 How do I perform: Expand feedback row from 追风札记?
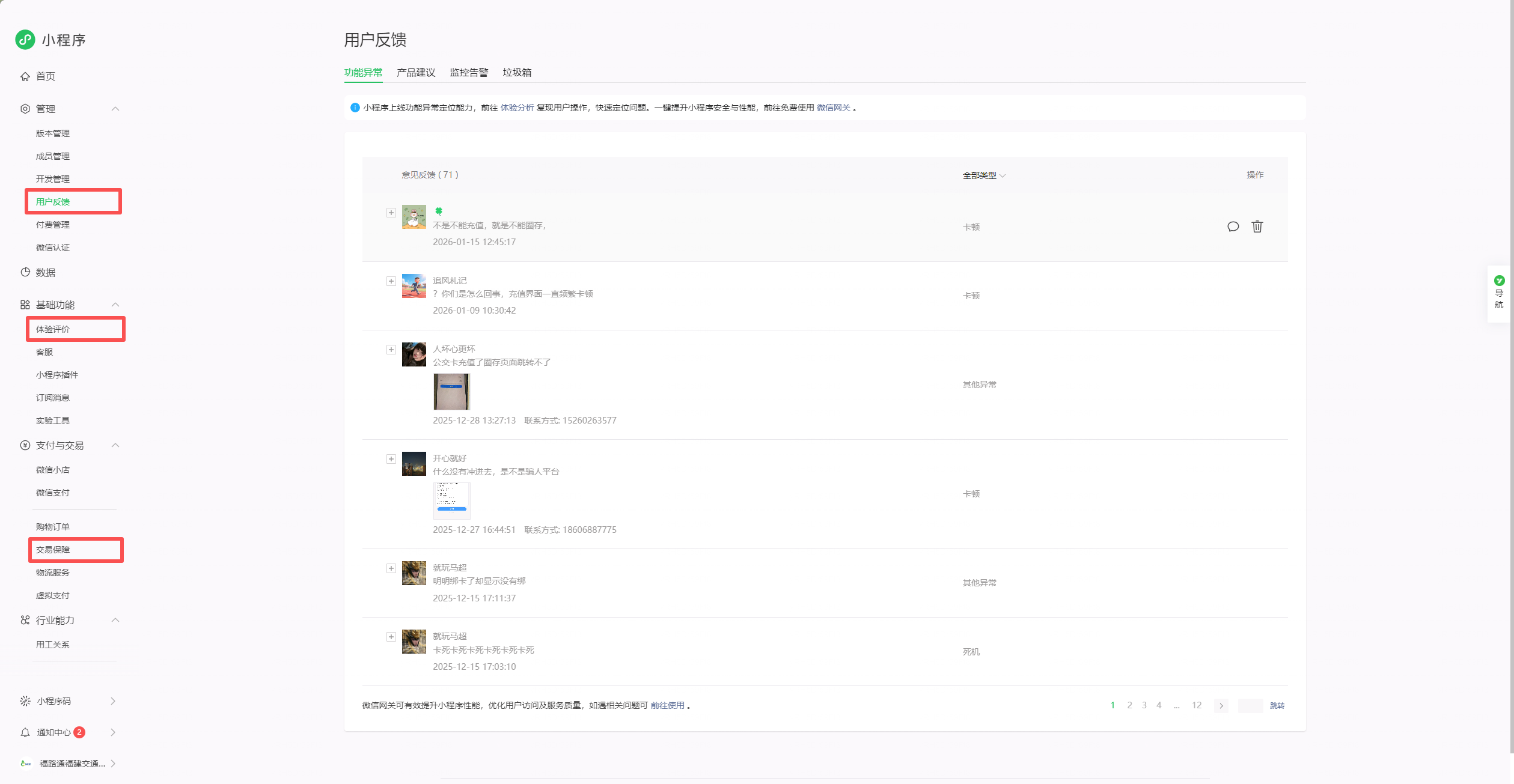click(391, 281)
